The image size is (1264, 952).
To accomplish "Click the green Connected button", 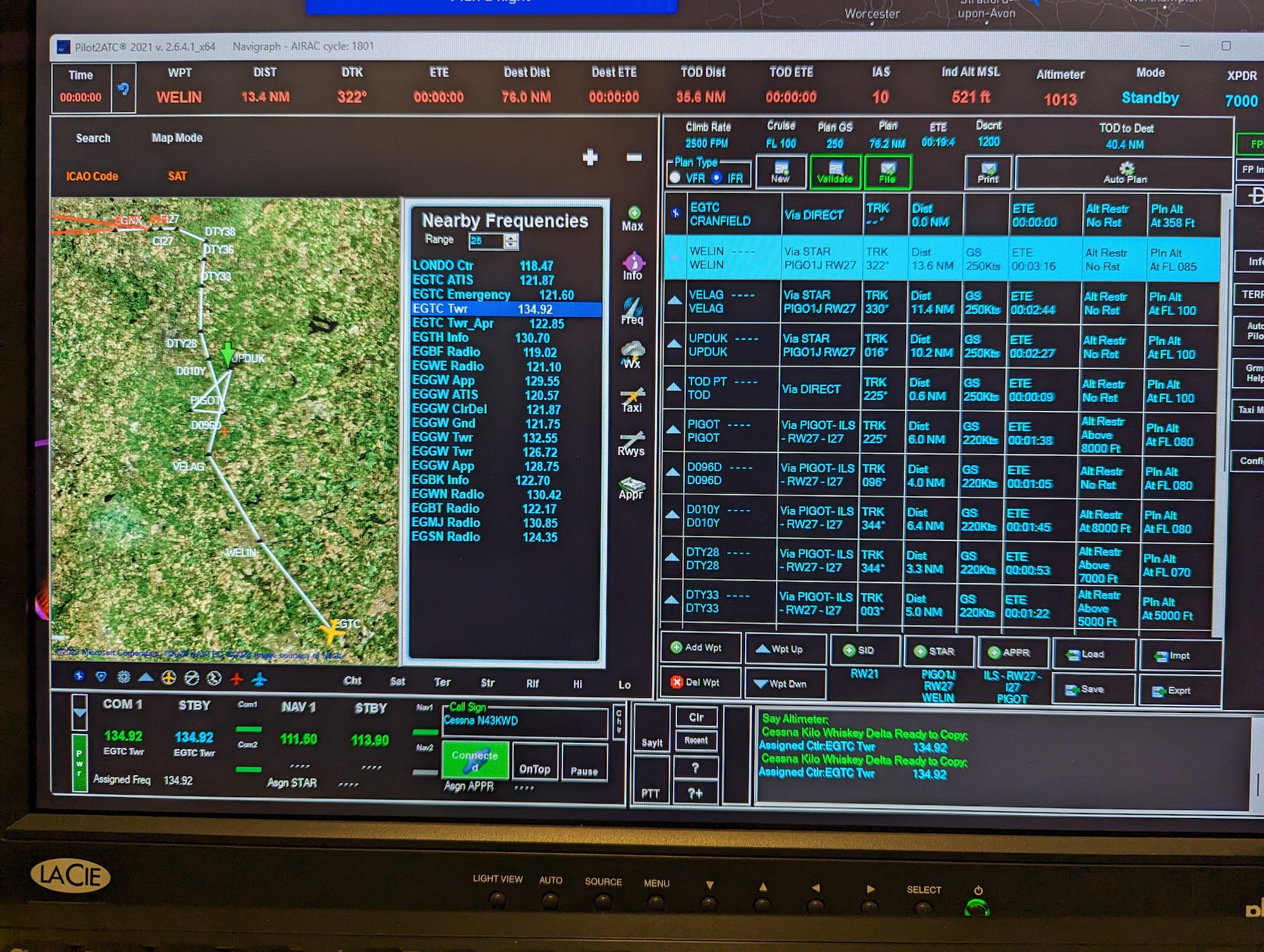I will pyautogui.click(x=475, y=760).
